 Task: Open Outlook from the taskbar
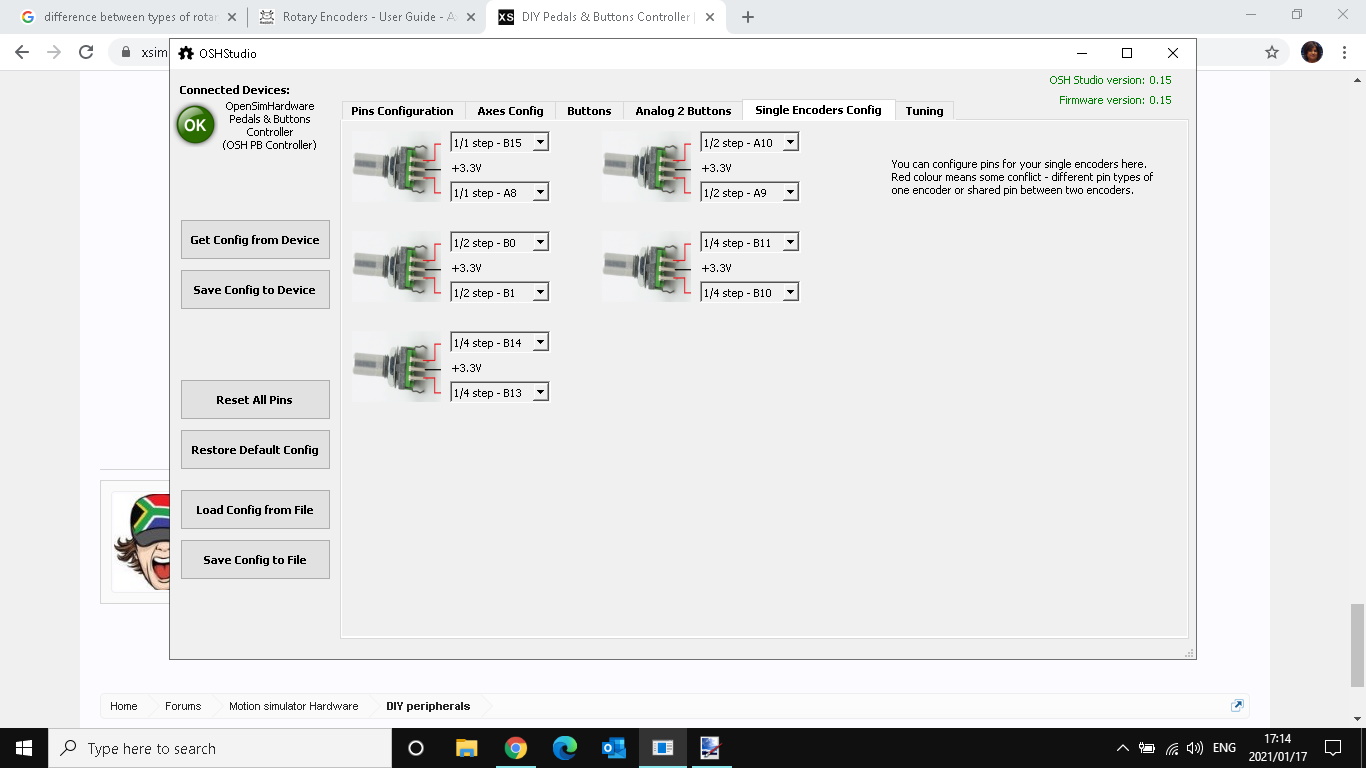(x=613, y=748)
